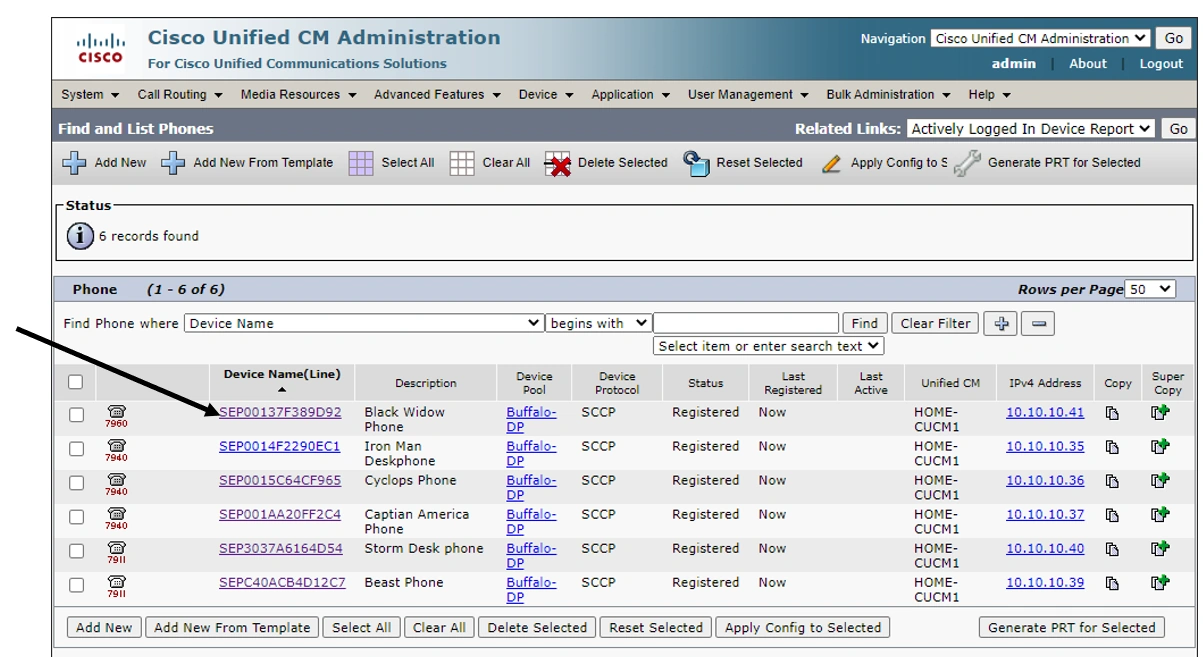Click the Apply Config pencil icon
Image resolution: width=1203 pixels, height=657 pixels.
pos(831,164)
